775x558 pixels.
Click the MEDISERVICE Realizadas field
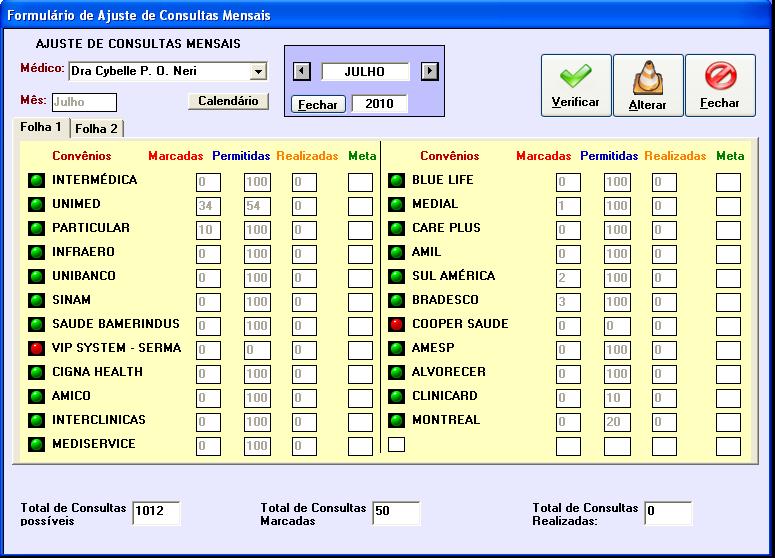click(304, 446)
